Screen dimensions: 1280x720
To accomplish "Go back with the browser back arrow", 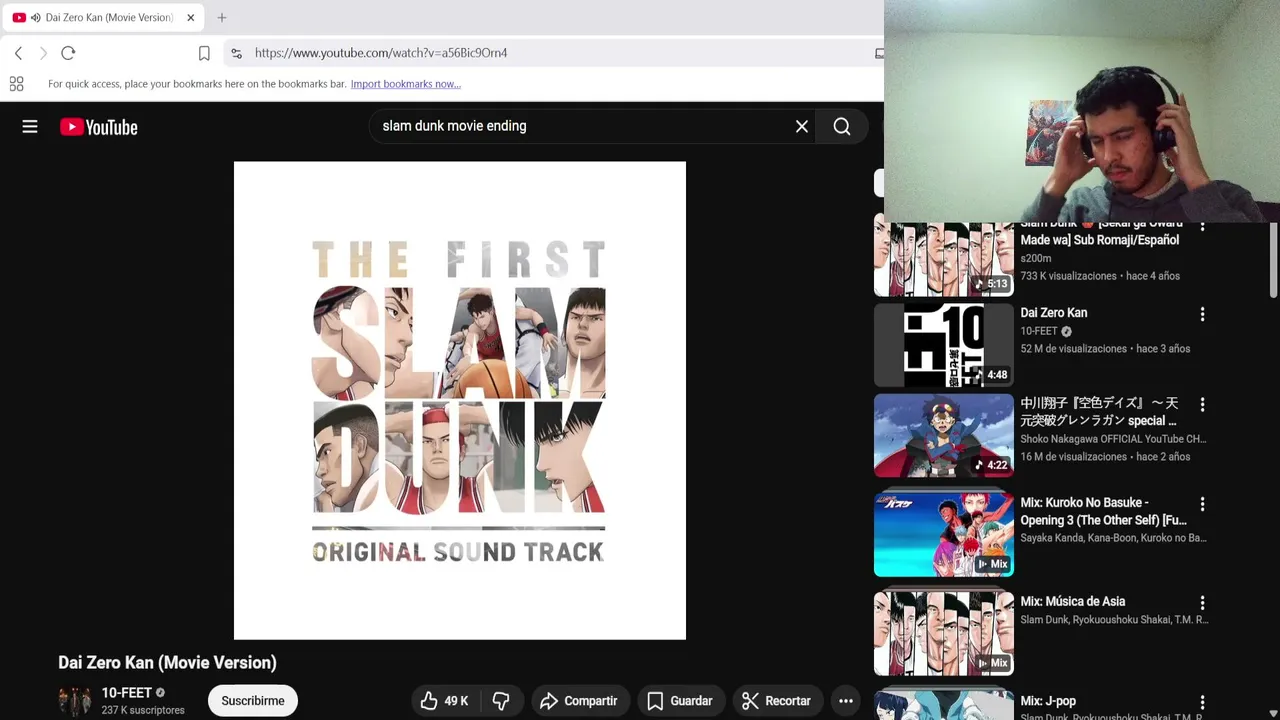I will tap(18, 53).
